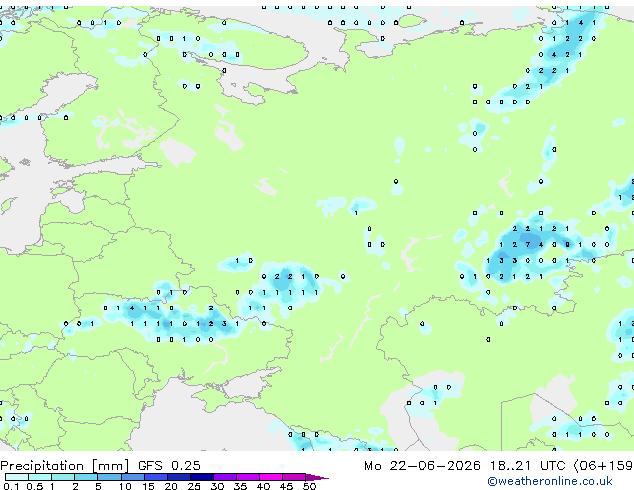Click the 20–25 mm legend swatch
The image size is (634, 490).
(178, 477)
